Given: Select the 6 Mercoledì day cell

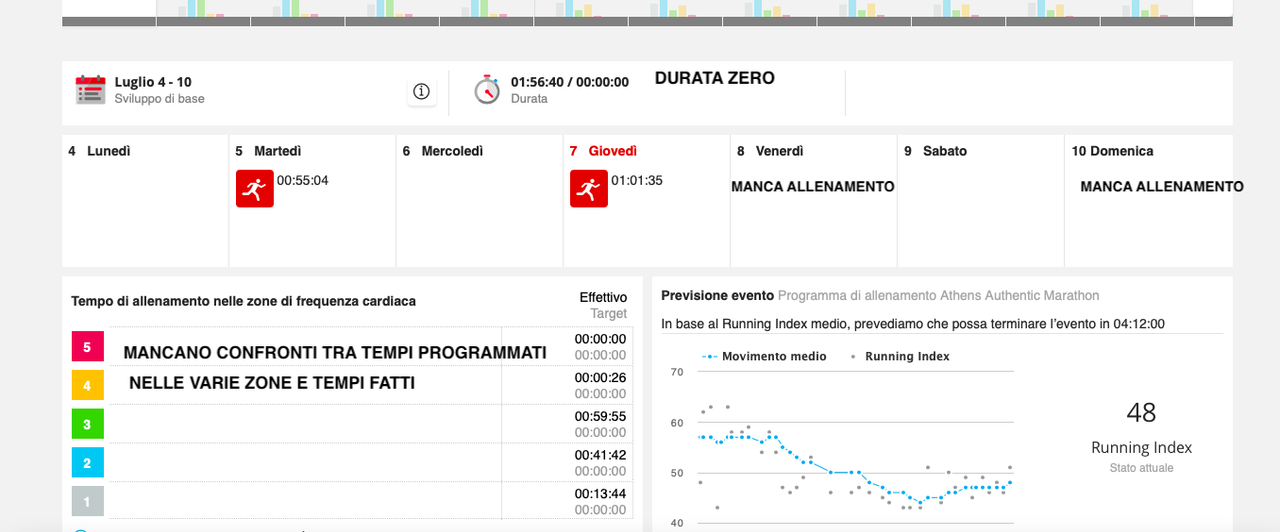Looking at the screenshot, I should 480,201.
